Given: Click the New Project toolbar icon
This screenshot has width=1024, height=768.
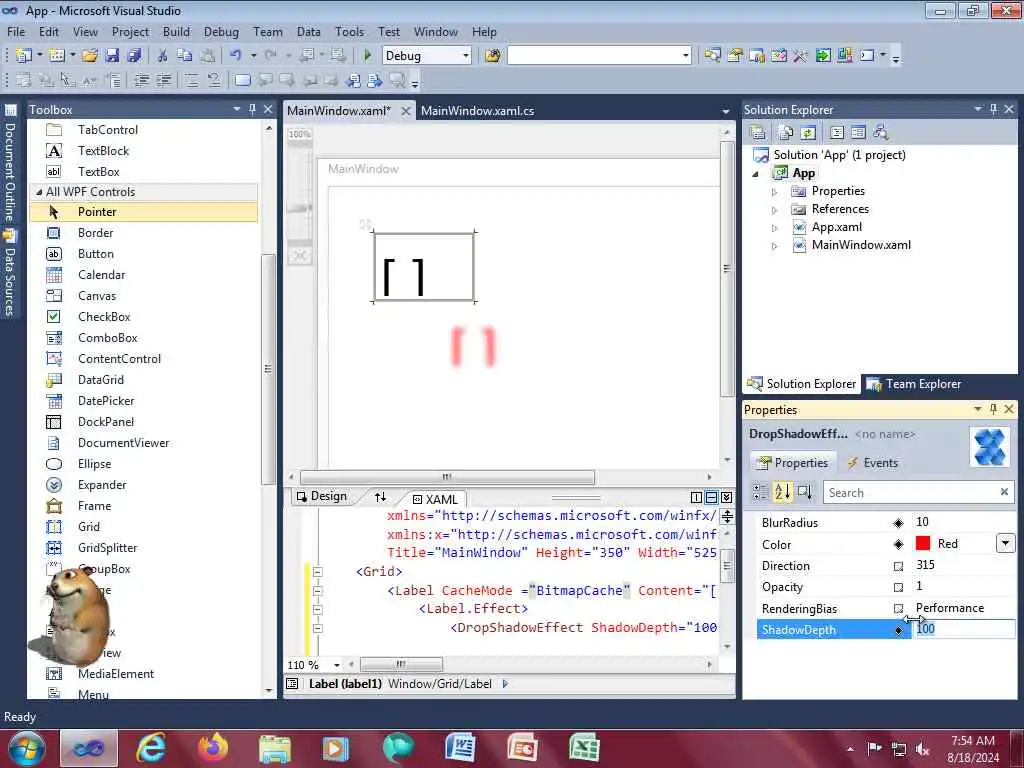Looking at the screenshot, I should (24, 56).
